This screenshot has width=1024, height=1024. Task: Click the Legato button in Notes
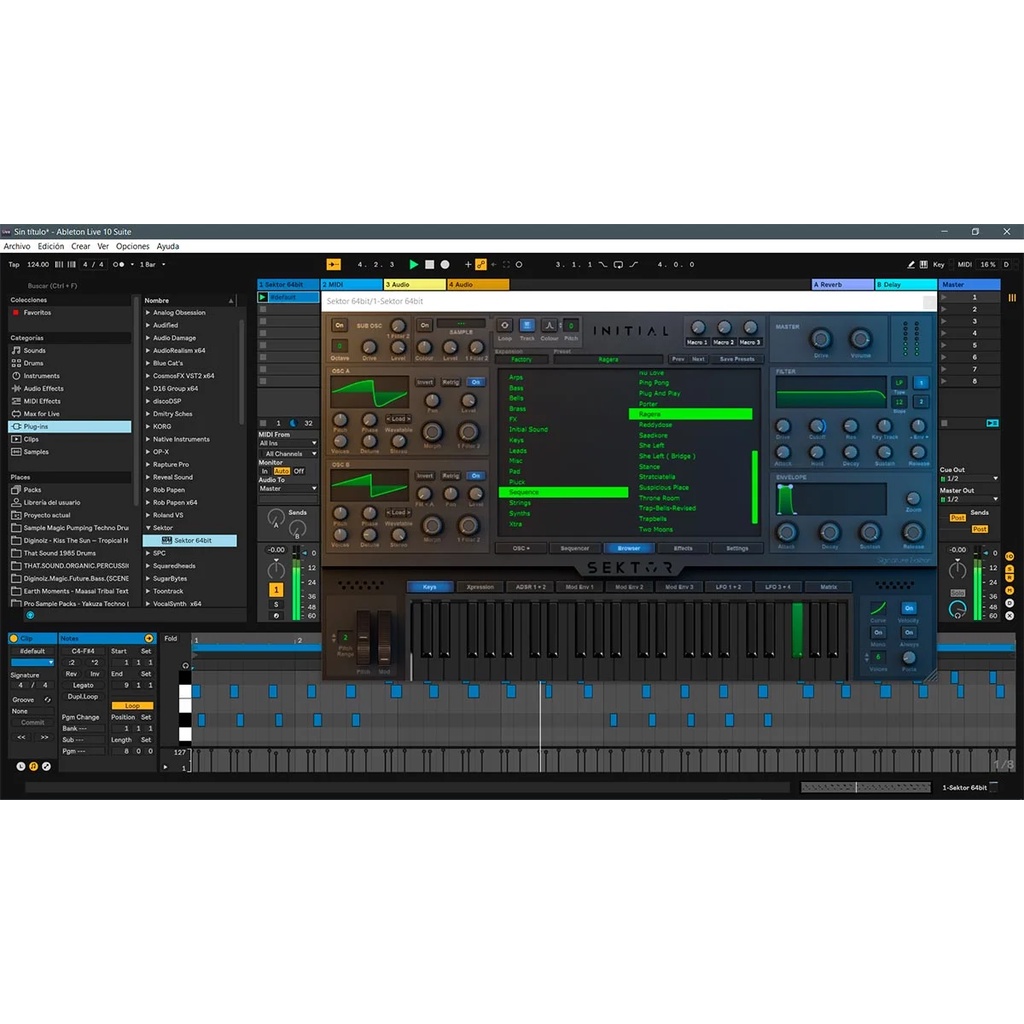click(83, 686)
